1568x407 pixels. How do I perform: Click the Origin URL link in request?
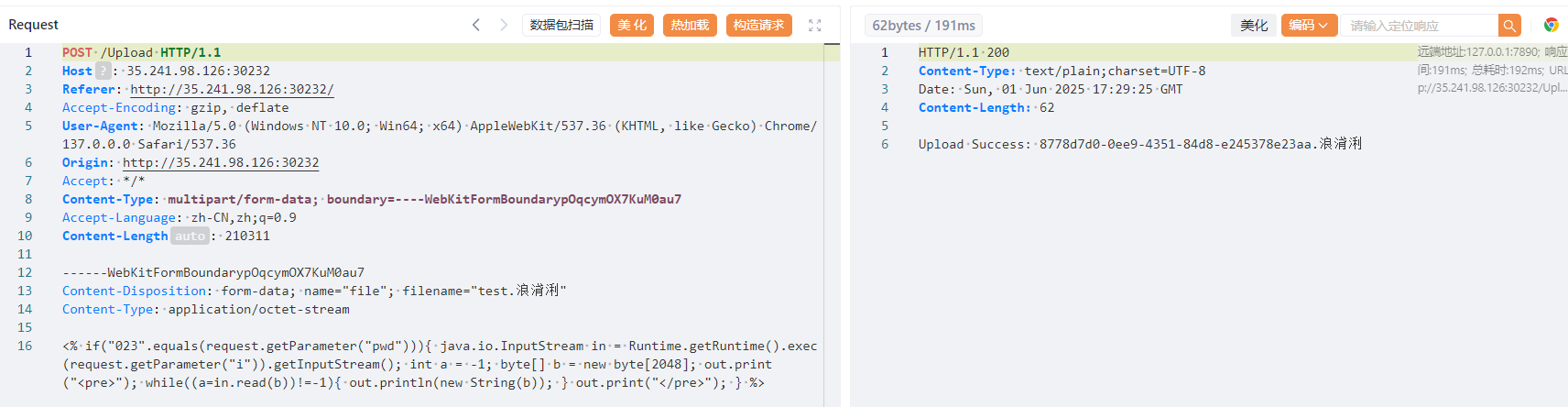[221, 162]
